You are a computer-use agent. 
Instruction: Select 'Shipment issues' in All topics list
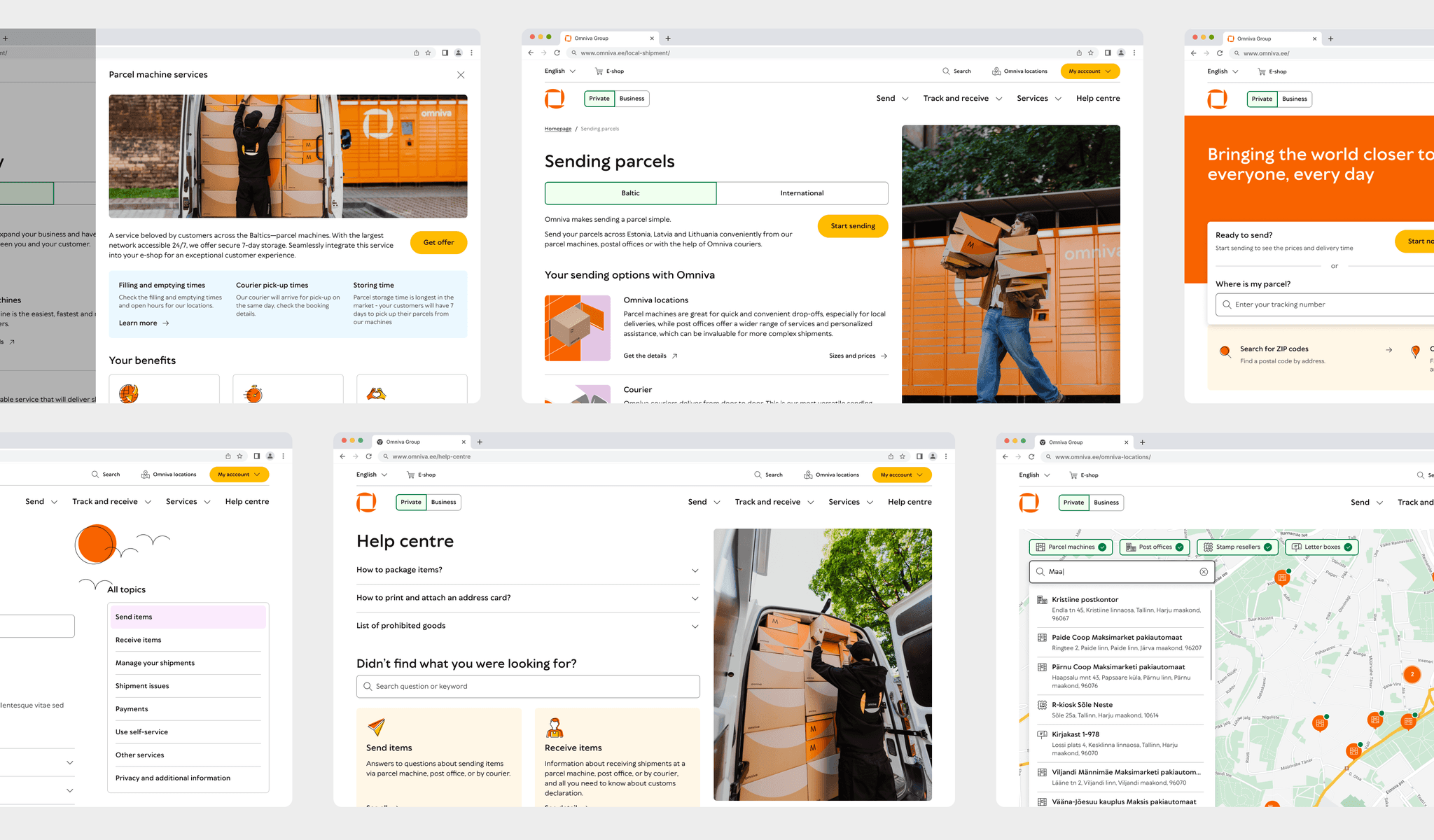(142, 686)
